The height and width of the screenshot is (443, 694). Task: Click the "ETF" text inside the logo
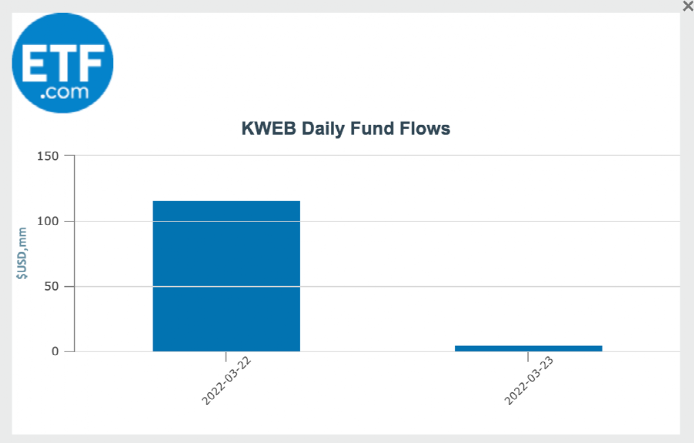pyautogui.click(x=62, y=56)
